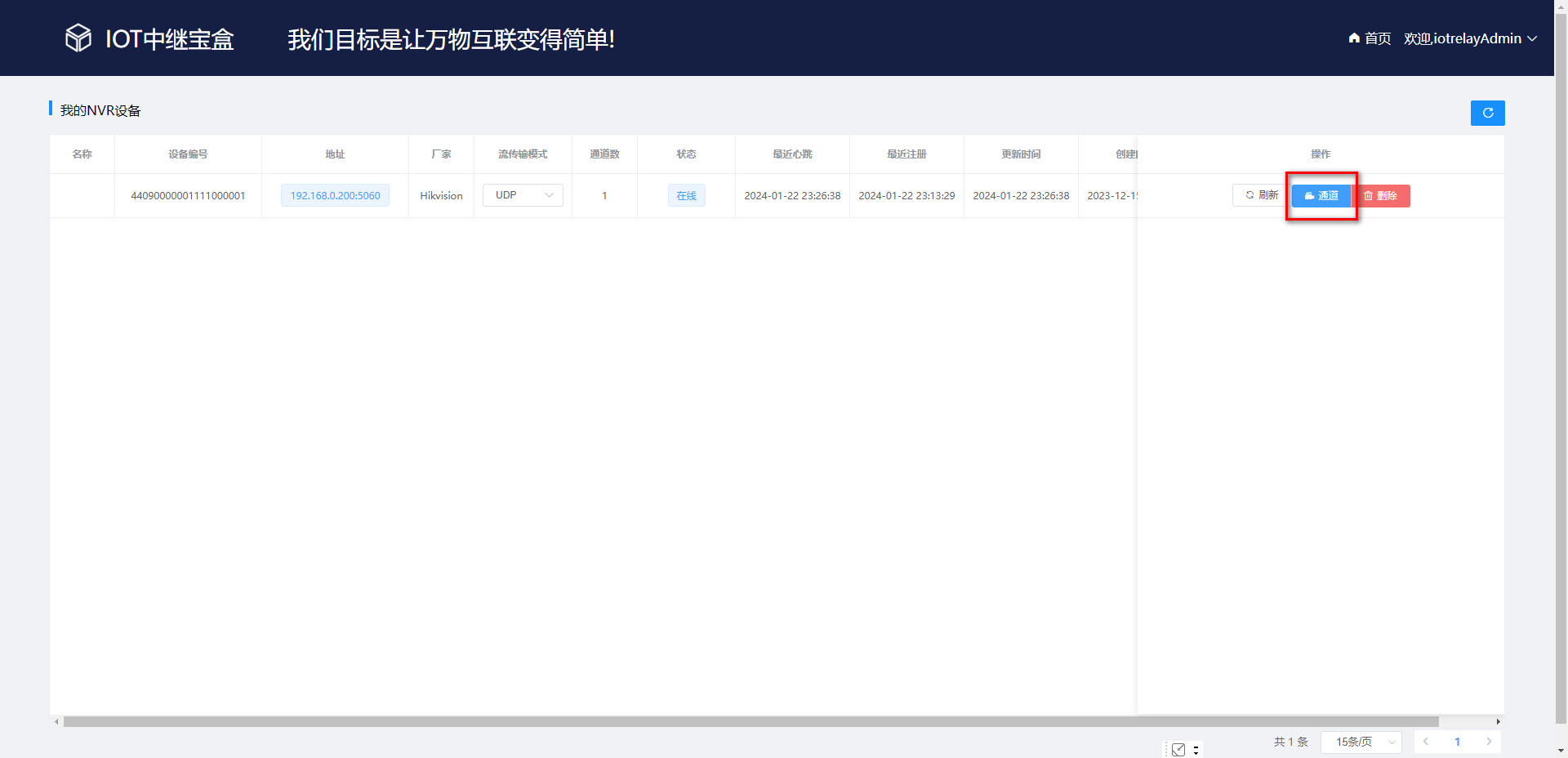The width and height of the screenshot is (1568, 758).
Task: Open the 15条/页 page size dropdown
Action: point(1361,741)
